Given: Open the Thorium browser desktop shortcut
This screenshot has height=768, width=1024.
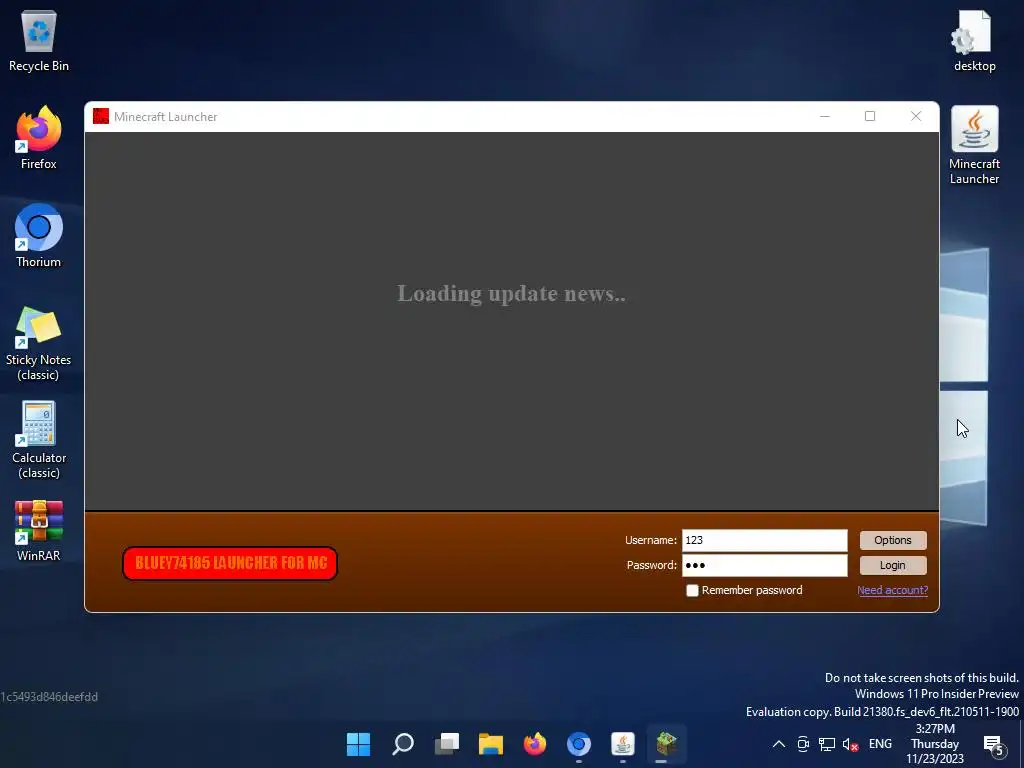Looking at the screenshot, I should [x=39, y=236].
